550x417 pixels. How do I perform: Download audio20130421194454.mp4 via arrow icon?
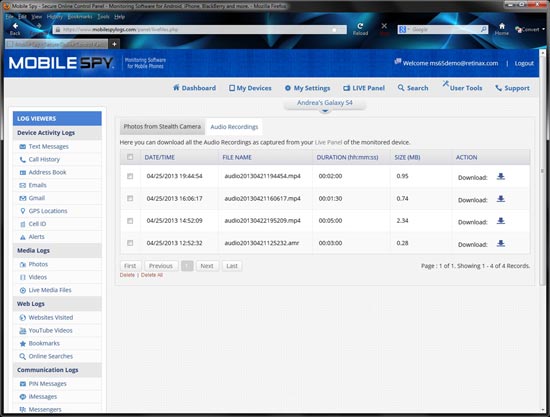pos(501,176)
